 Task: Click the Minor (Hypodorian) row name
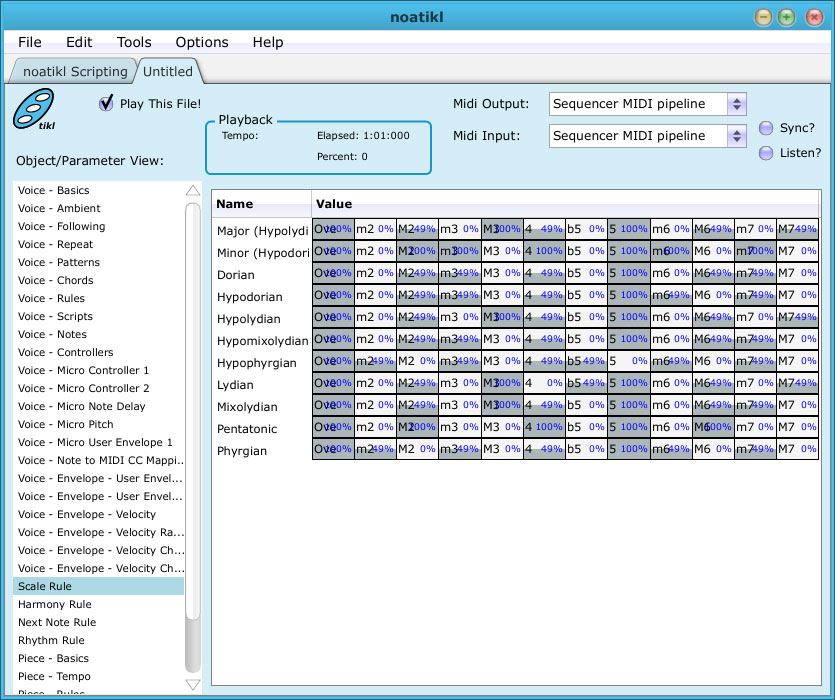(263, 253)
